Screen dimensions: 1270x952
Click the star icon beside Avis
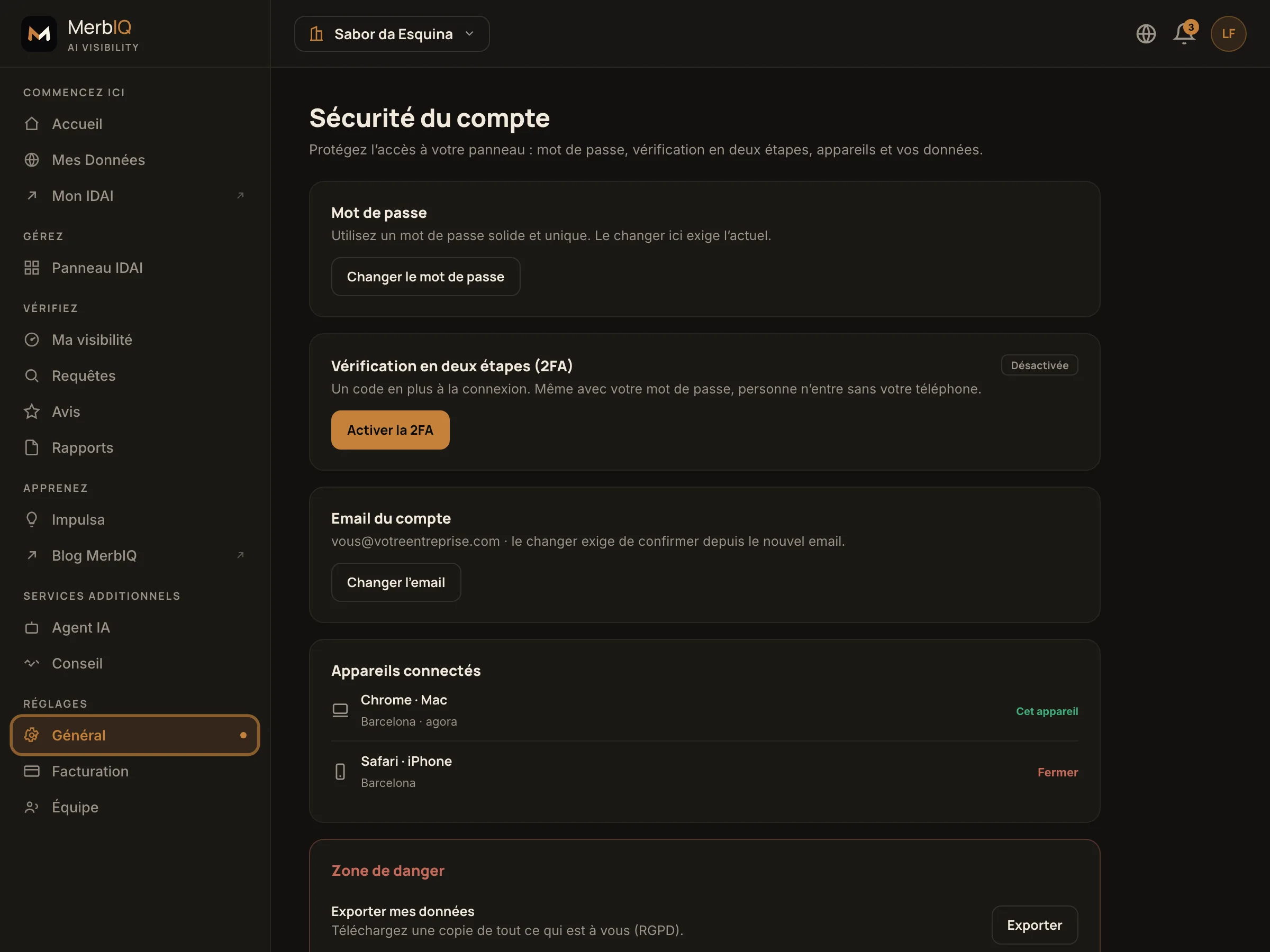coord(32,411)
